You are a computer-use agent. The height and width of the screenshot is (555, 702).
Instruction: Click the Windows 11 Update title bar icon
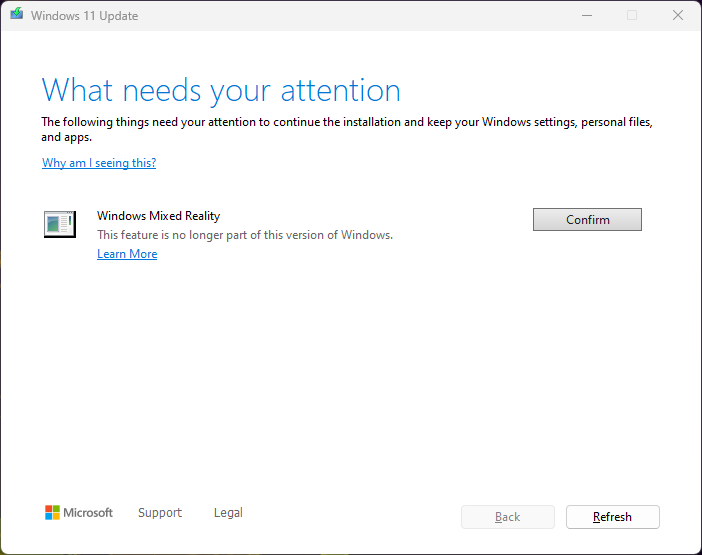(17, 14)
